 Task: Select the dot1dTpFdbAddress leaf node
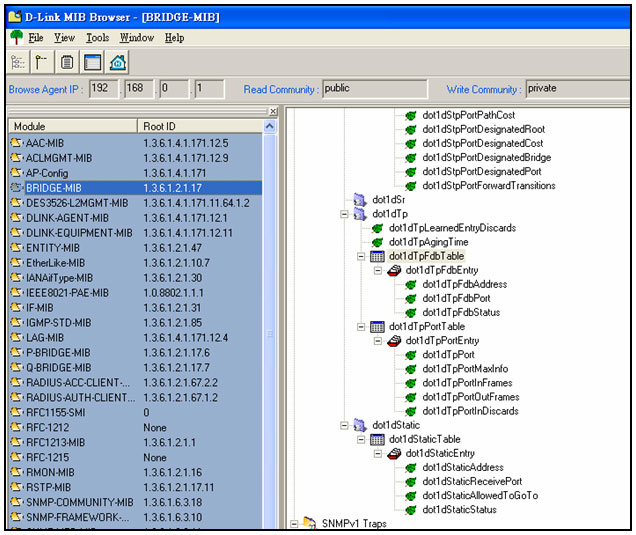[464, 285]
